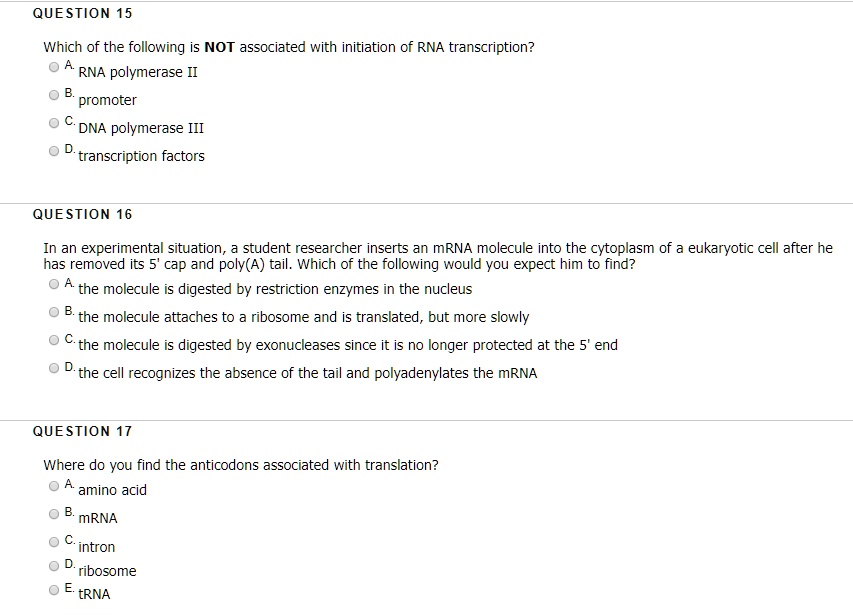Select transcription factors for Question 15
Viewport: 853px width, 615px height.
click(x=53, y=150)
